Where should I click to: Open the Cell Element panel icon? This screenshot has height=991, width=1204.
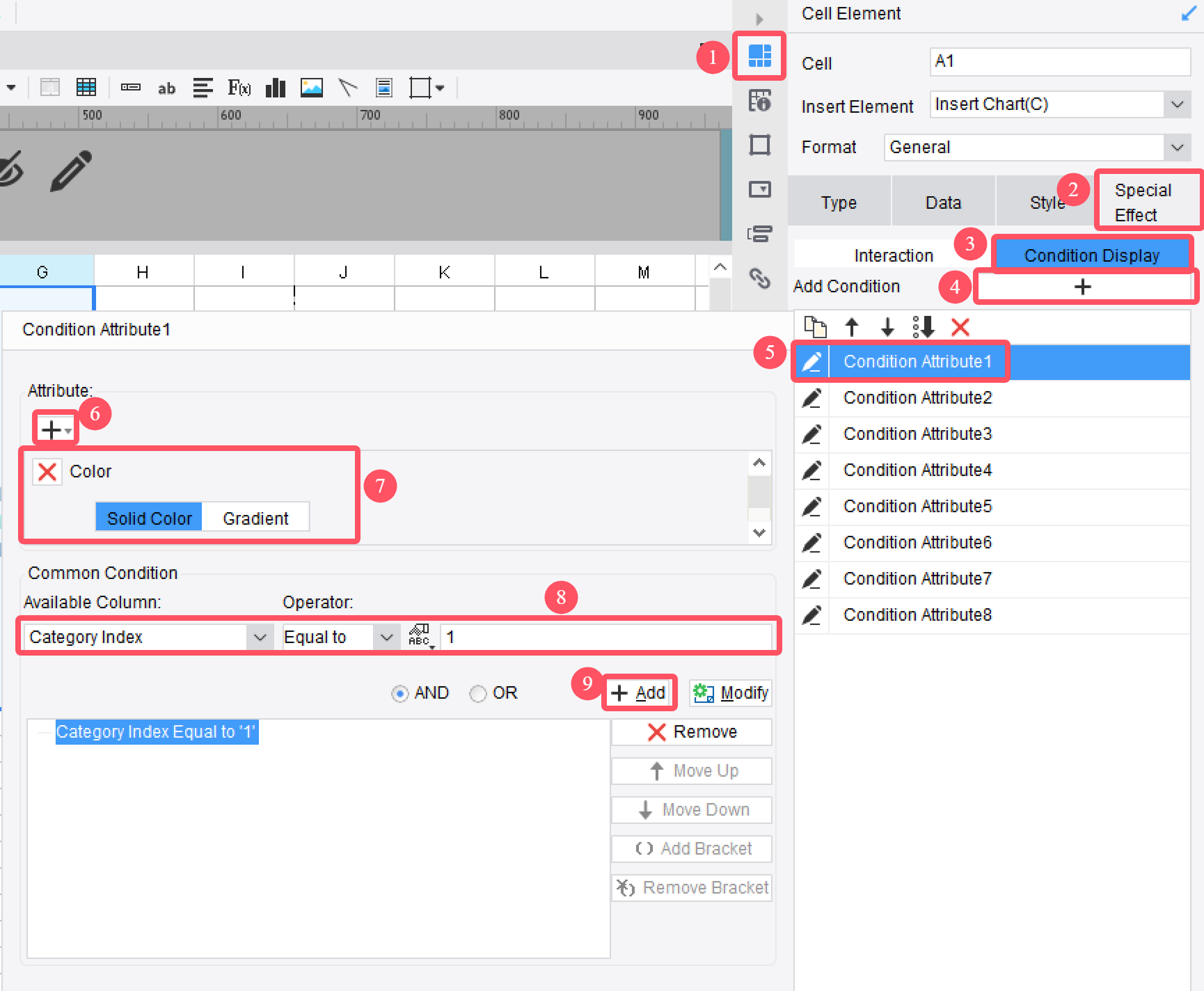[x=759, y=56]
